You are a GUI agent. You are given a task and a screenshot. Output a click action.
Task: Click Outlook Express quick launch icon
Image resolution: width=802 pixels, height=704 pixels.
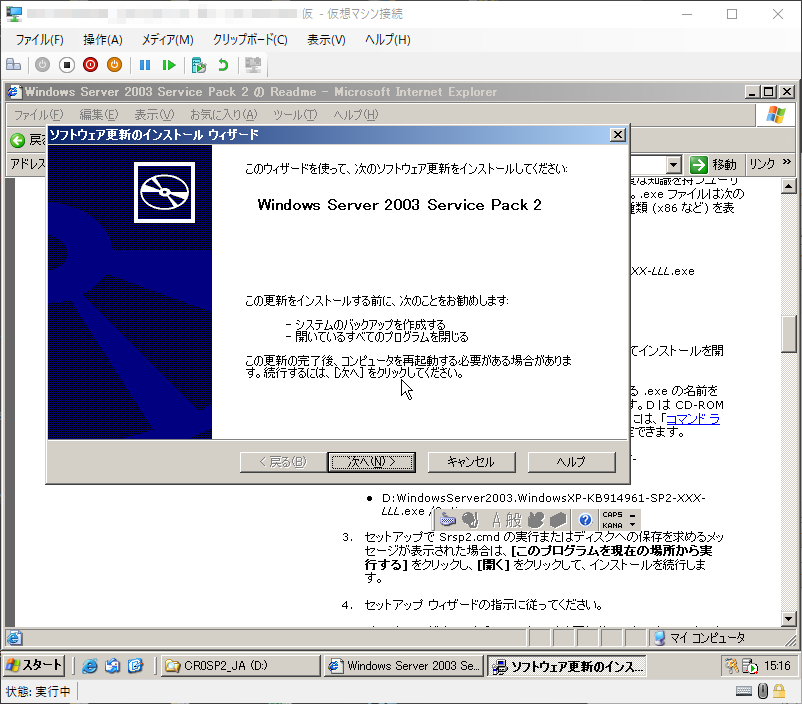point(112,666)
